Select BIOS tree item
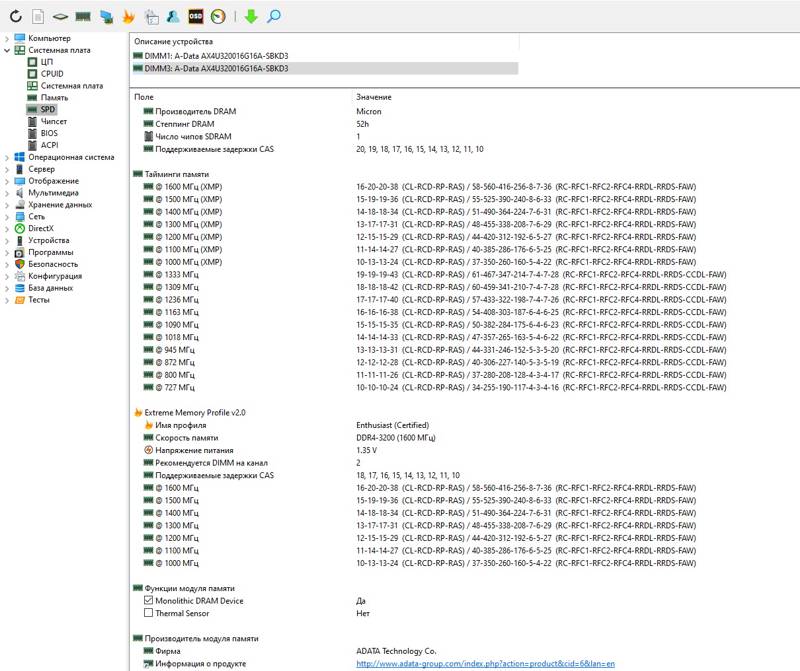Screen dimensions: 800x671 click(x=49, y=133)
